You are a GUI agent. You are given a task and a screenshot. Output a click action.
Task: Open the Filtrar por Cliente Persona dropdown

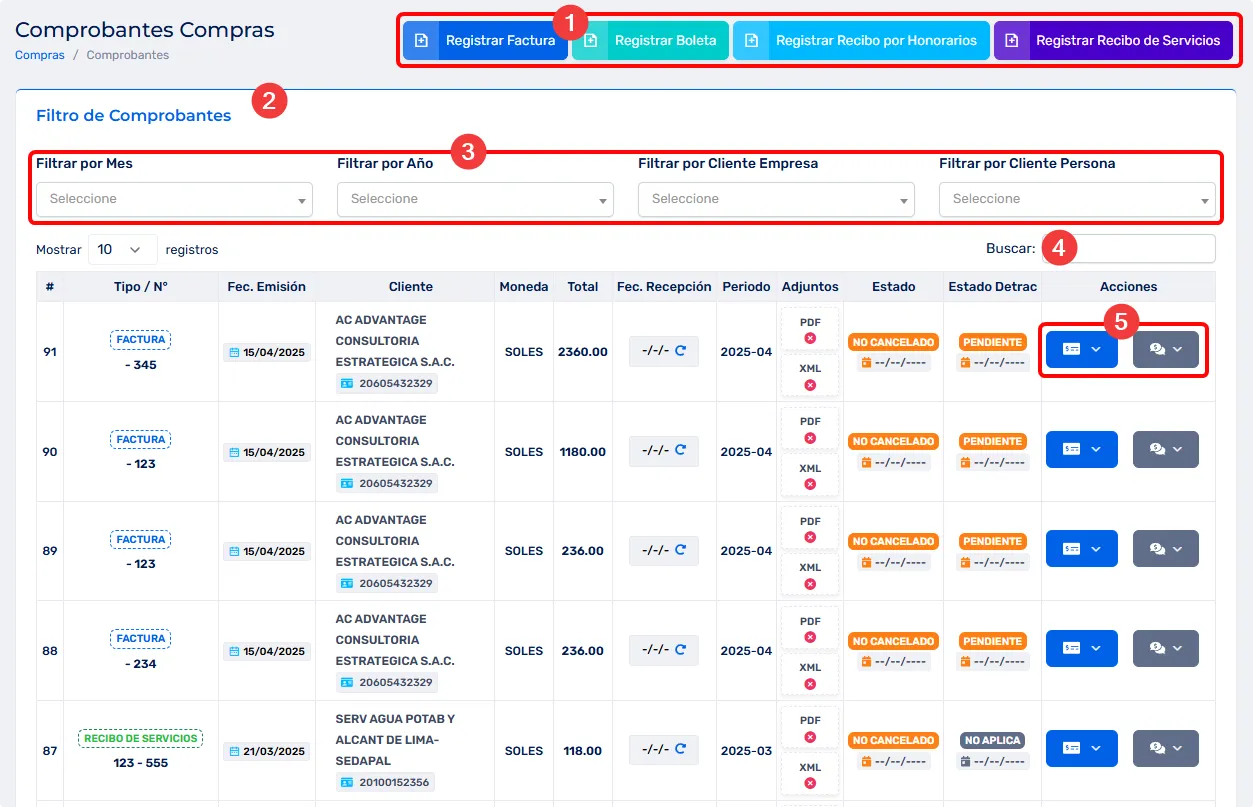tap(1077, 199)
